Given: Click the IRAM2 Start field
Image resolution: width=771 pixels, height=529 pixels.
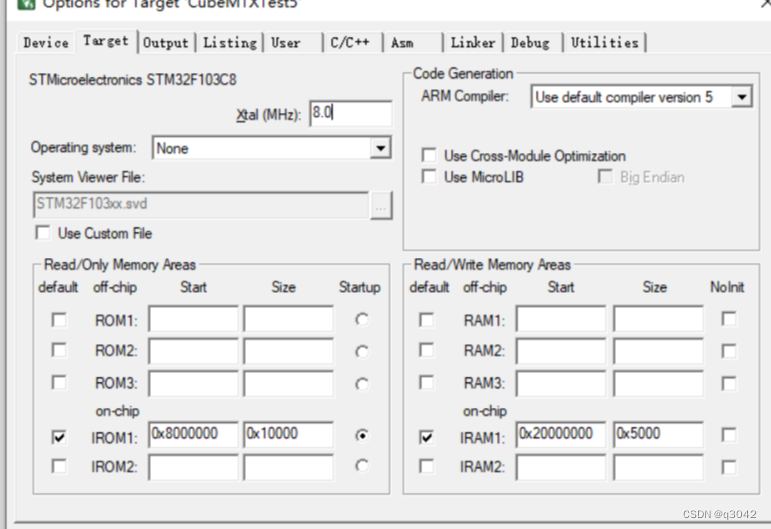Looking at the screenshot, I should (x=561, y=467).
